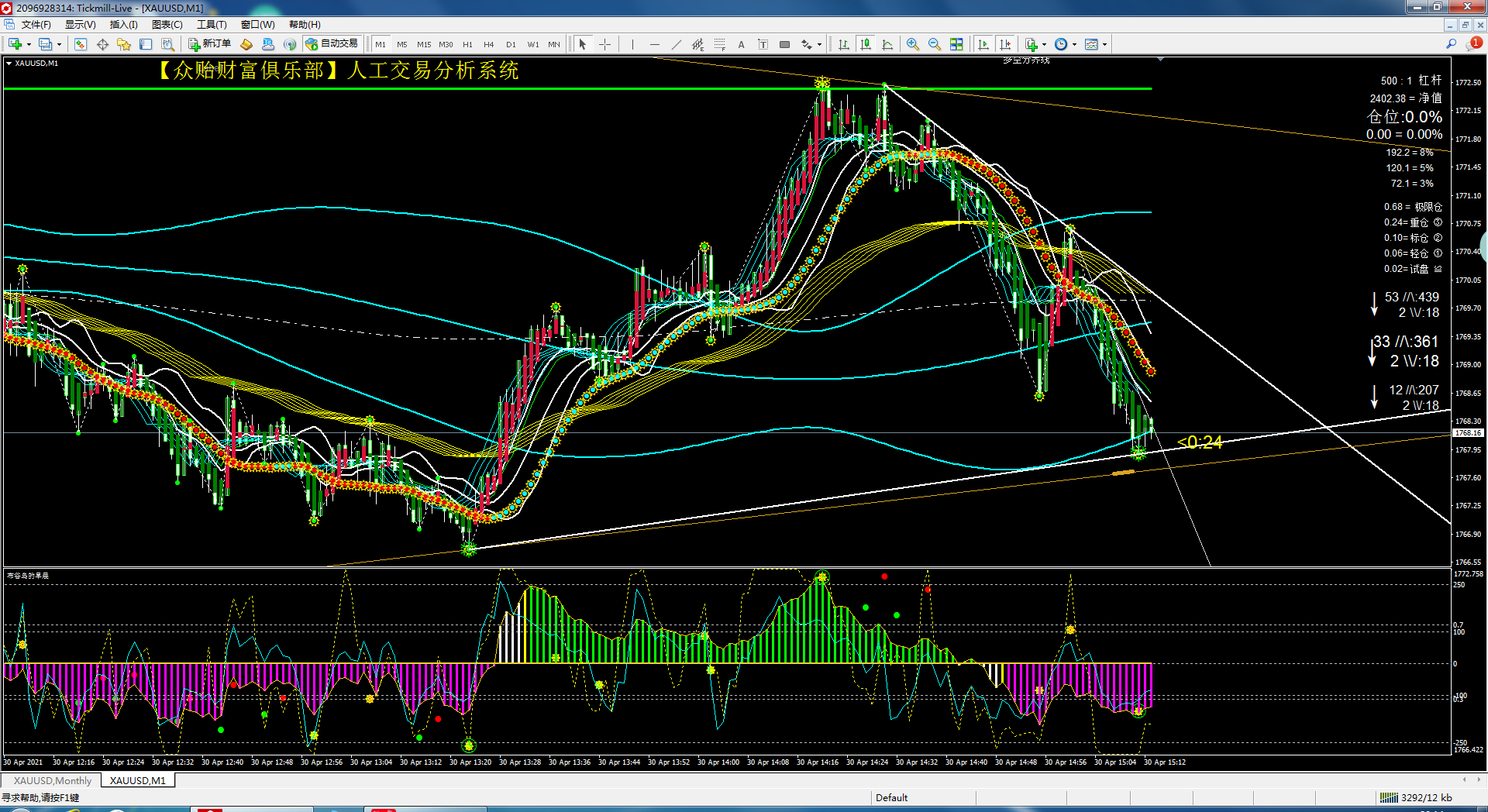The height and width of the screenshot is (812, 1488).
Task: Draw a trendline
Action: point(676,44)
